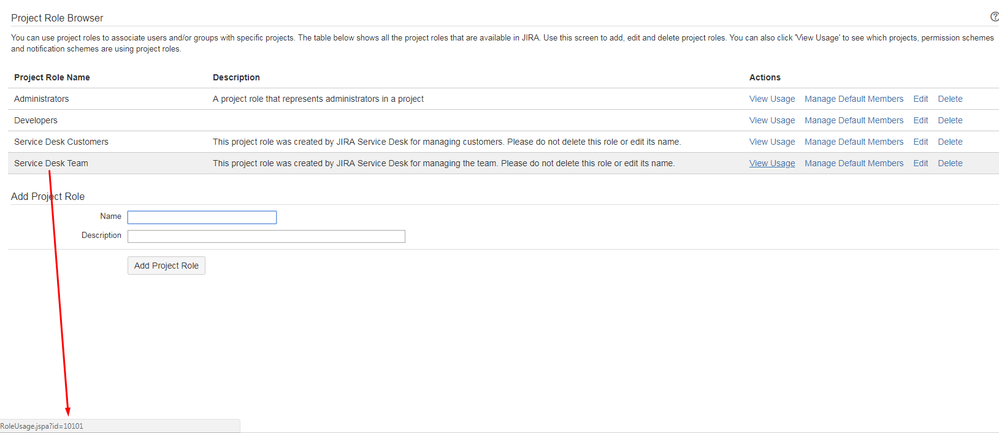Delete the Developers project role

950,120
